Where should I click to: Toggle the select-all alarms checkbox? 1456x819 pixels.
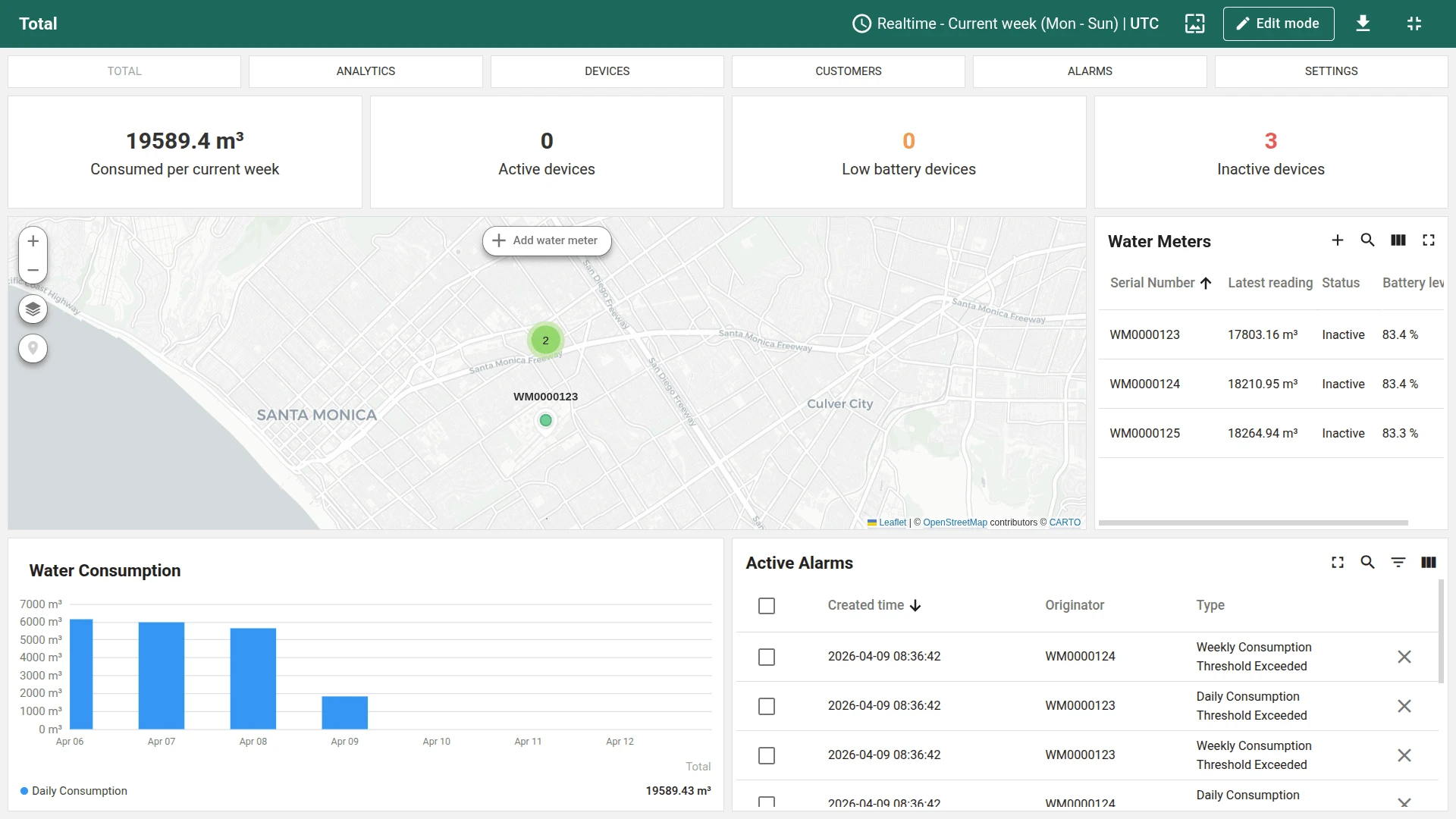point(767,606)
